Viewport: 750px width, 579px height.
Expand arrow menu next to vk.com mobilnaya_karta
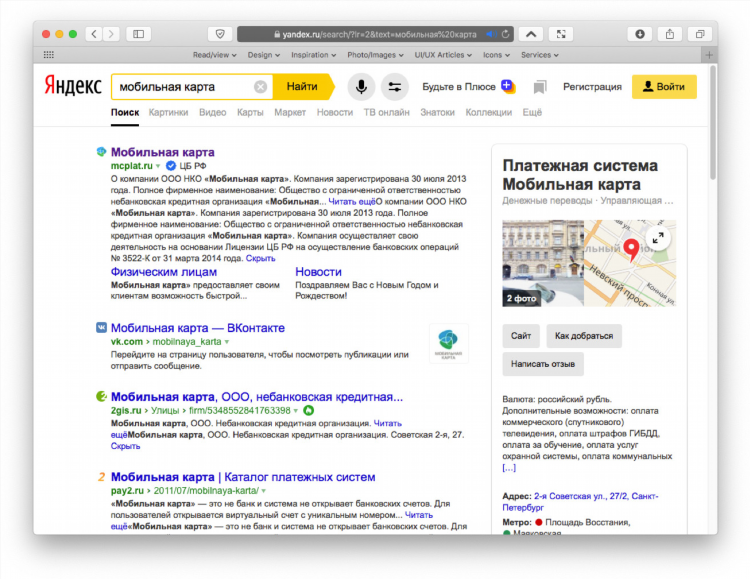coord(227,342)
